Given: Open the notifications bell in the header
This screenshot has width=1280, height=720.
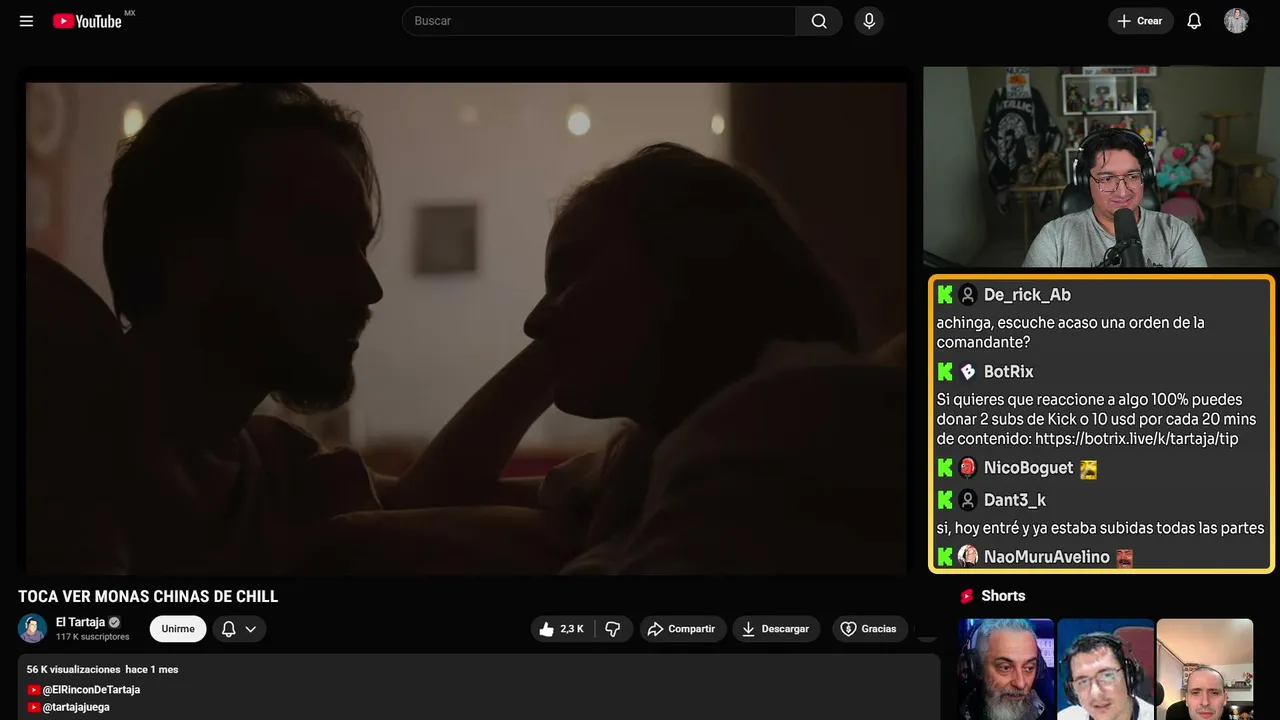Looking at the screenshot, I should [x=1194, y=21].
